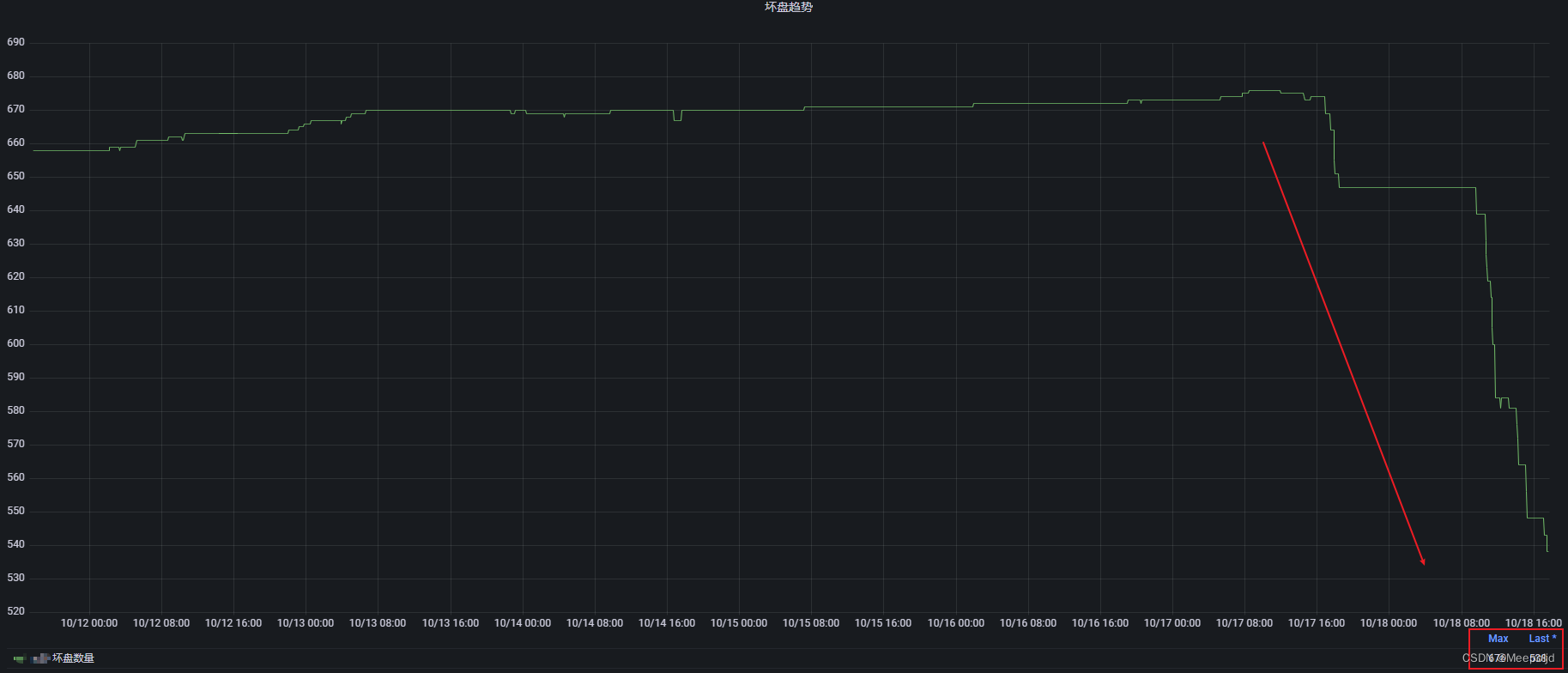Click the peak of the green line near 676

1264,90
